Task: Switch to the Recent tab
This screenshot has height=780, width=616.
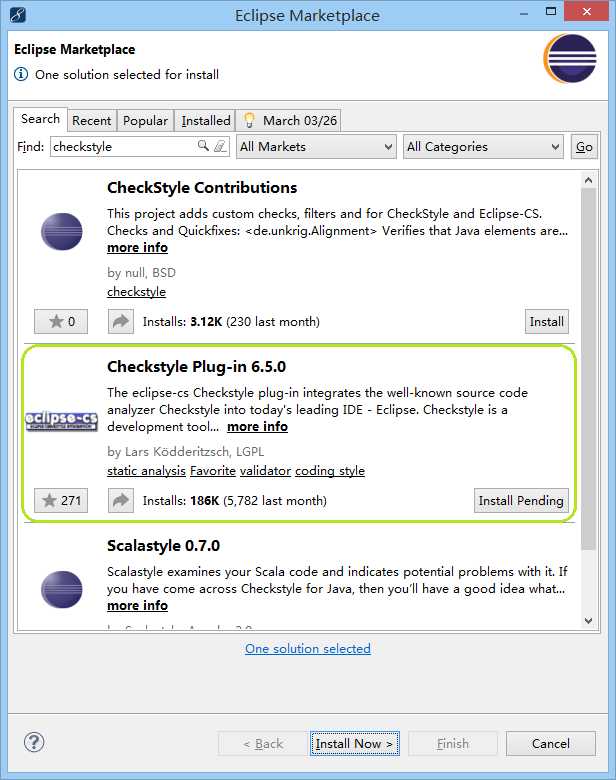Action: tap(92, 121)
